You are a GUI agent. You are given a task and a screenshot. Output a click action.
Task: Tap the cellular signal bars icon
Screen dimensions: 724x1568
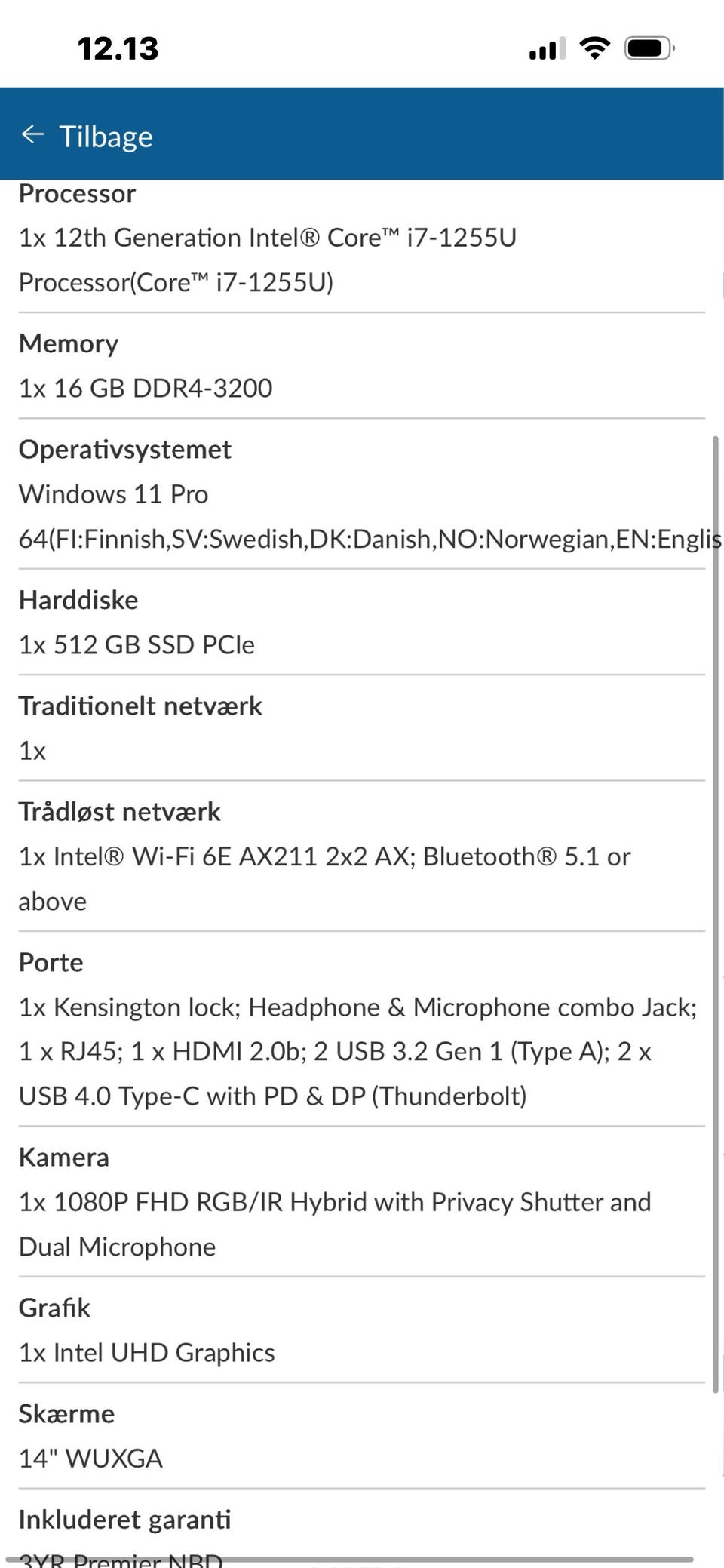tap(547, 50)
